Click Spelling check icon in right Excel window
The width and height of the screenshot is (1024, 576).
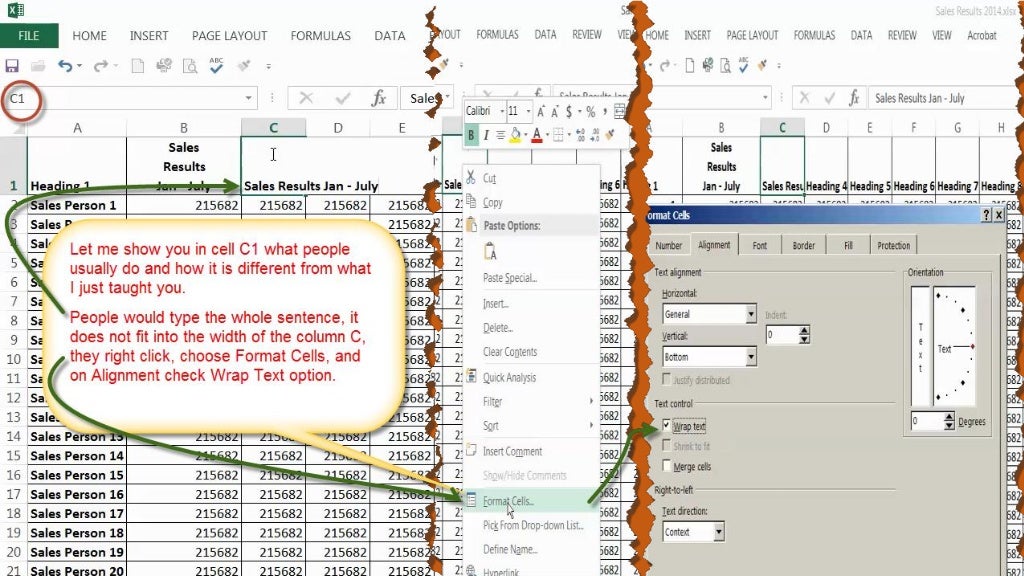coord(743,65)
